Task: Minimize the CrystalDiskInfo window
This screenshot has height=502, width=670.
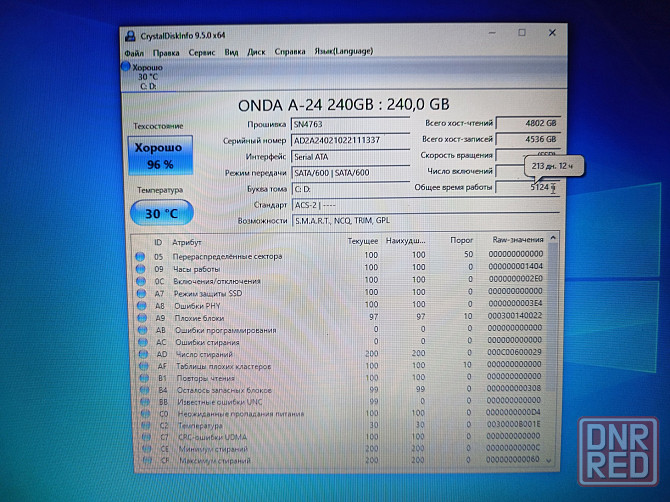Action: pos(492,33)
